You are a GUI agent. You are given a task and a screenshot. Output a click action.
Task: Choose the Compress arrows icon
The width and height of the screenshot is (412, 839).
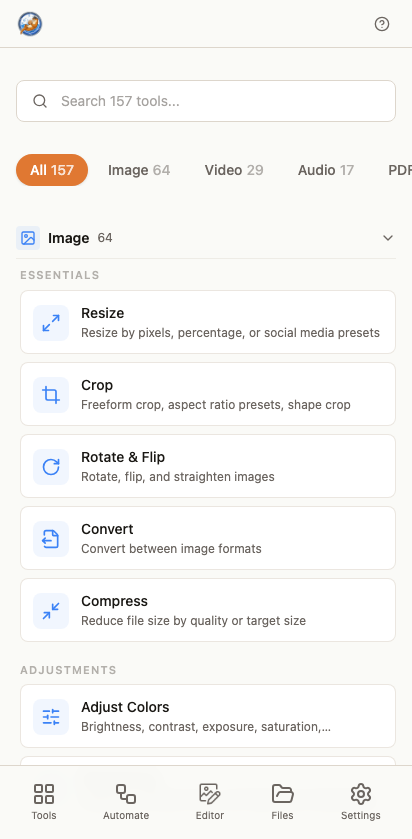(51, 611)
